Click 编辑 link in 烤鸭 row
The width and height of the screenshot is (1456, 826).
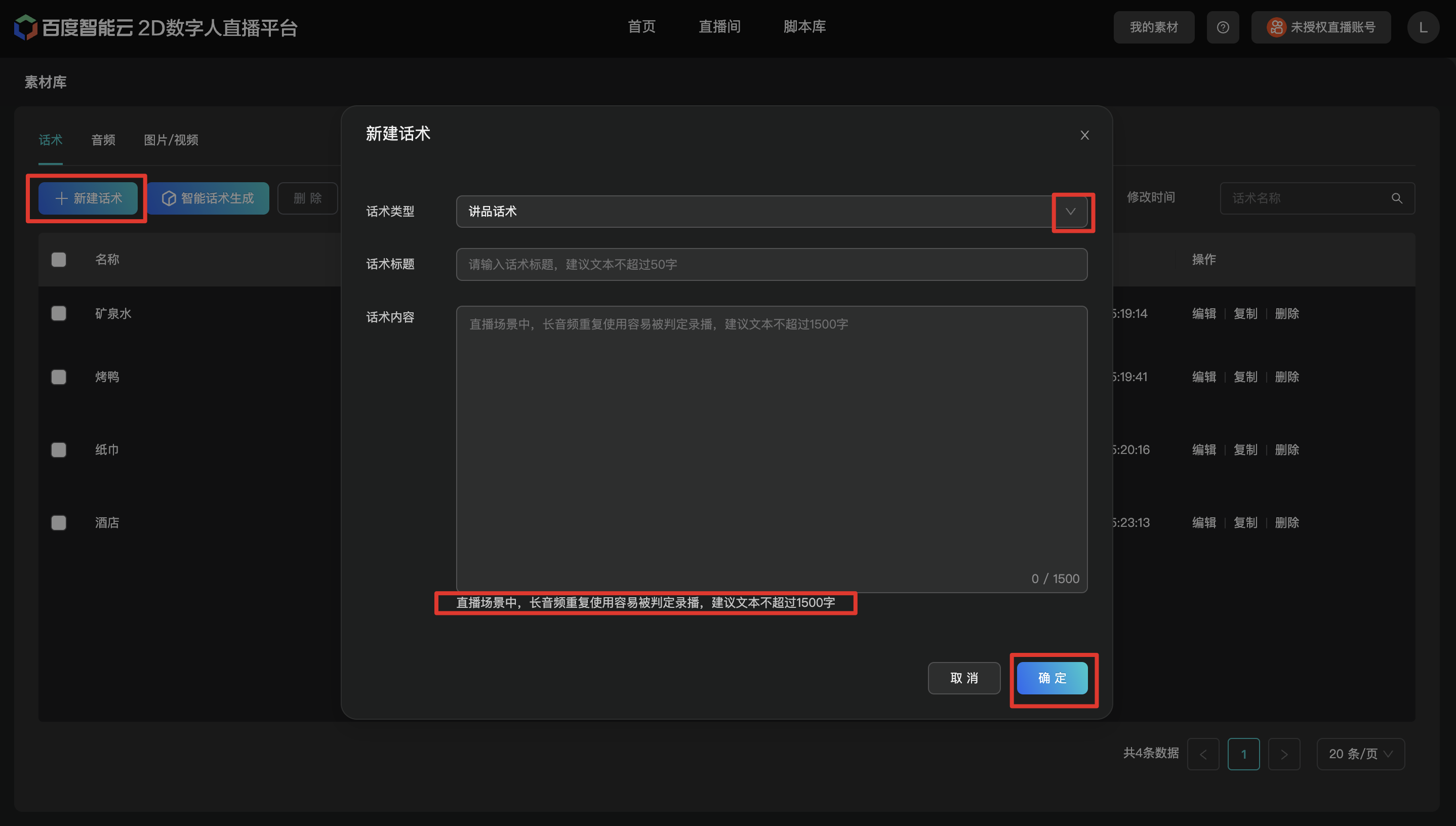[x=1204, y=377]
